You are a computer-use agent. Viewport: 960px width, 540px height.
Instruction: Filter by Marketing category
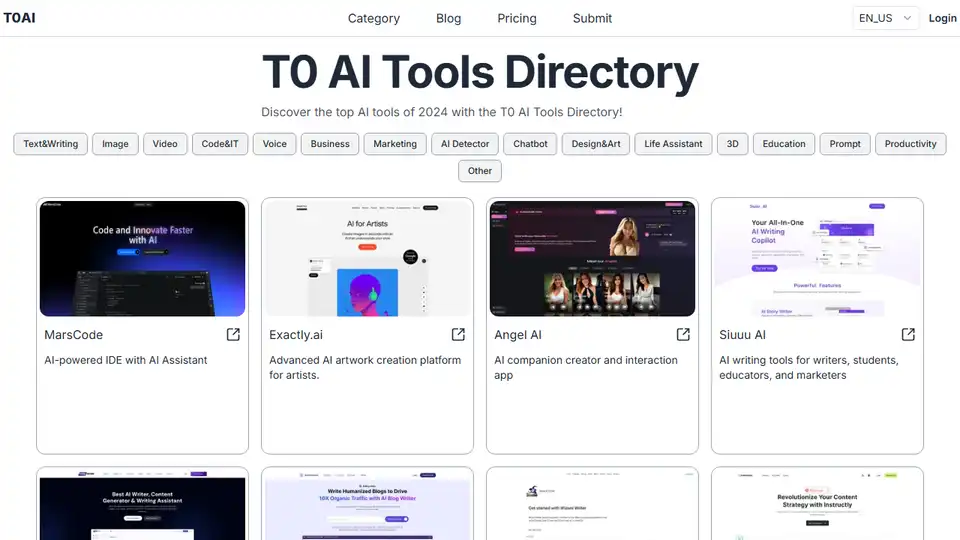tap(395, 144)
